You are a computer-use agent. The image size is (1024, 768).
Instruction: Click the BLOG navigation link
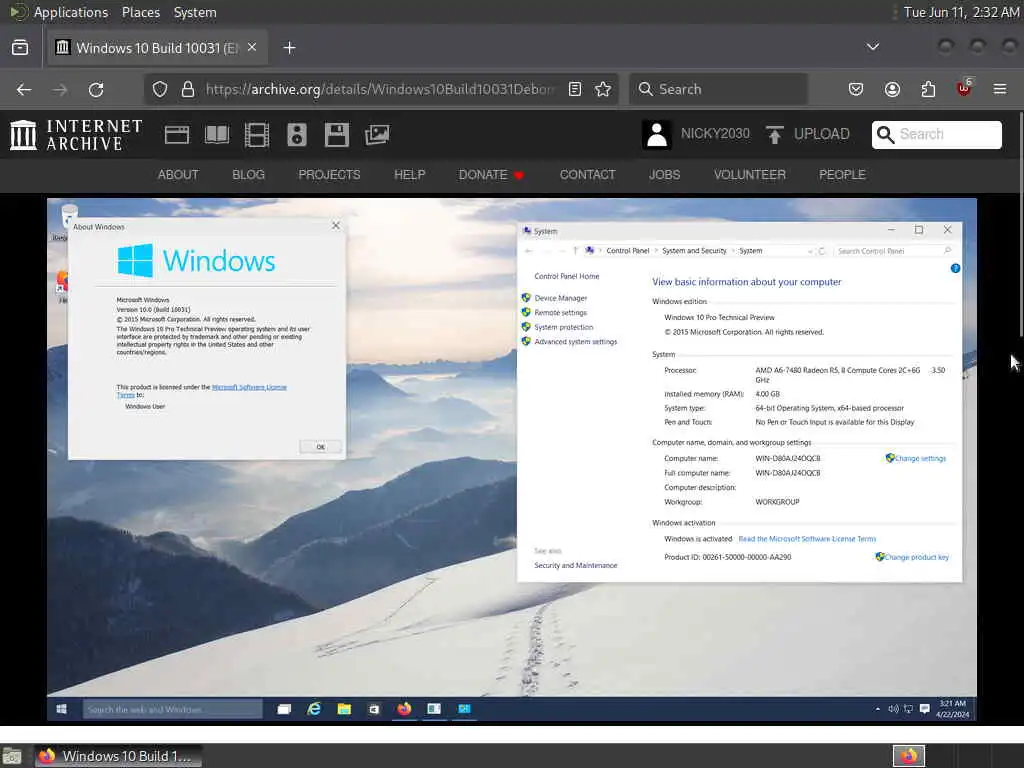click(248, 174)
